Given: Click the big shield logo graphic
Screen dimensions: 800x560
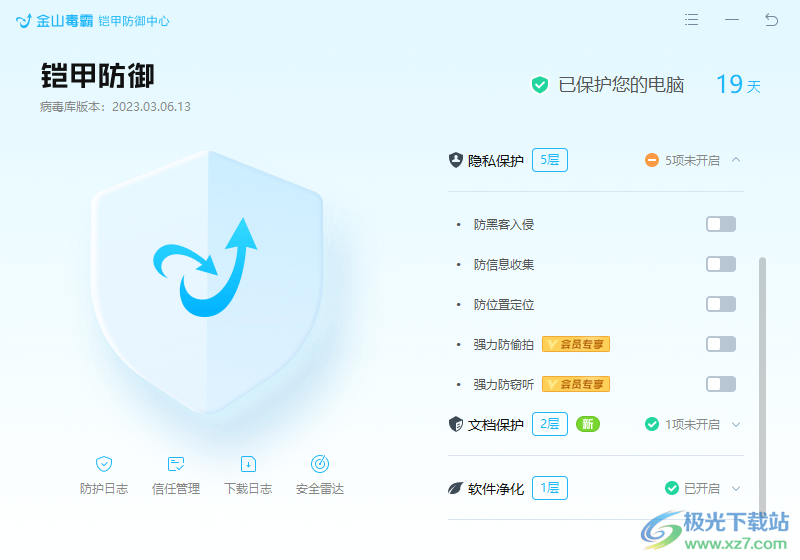Looking at the screenshot, I should [207, 282].
